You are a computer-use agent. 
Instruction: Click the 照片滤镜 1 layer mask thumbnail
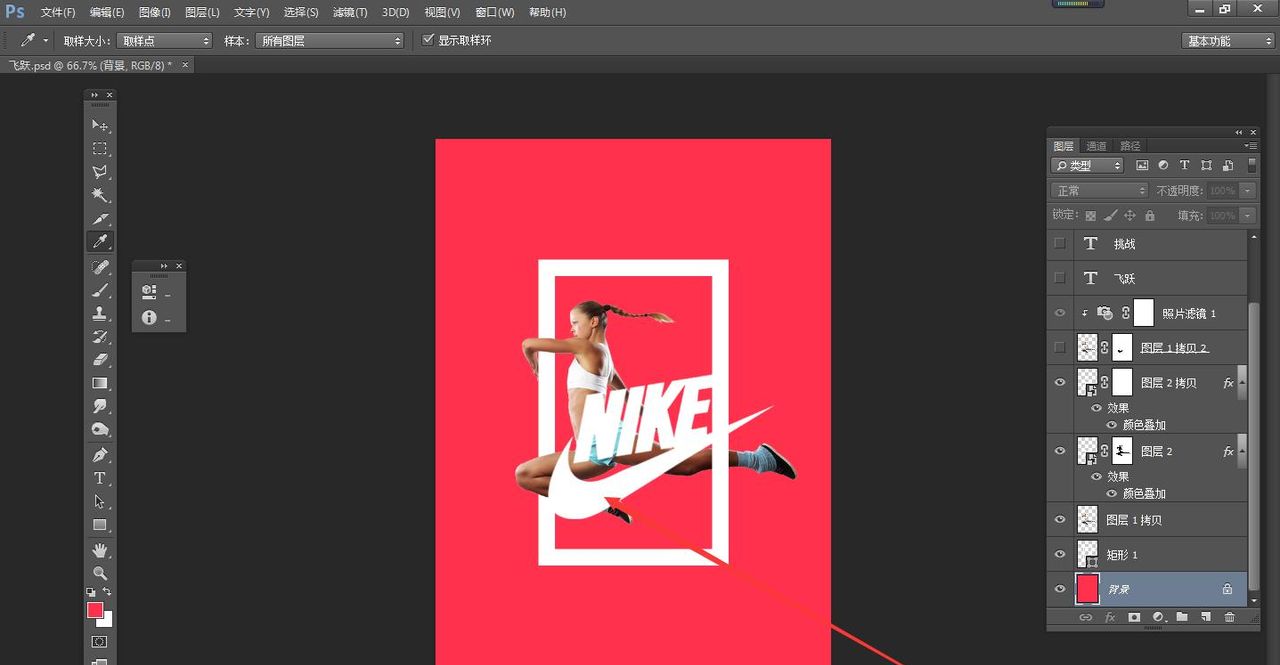1143,313
